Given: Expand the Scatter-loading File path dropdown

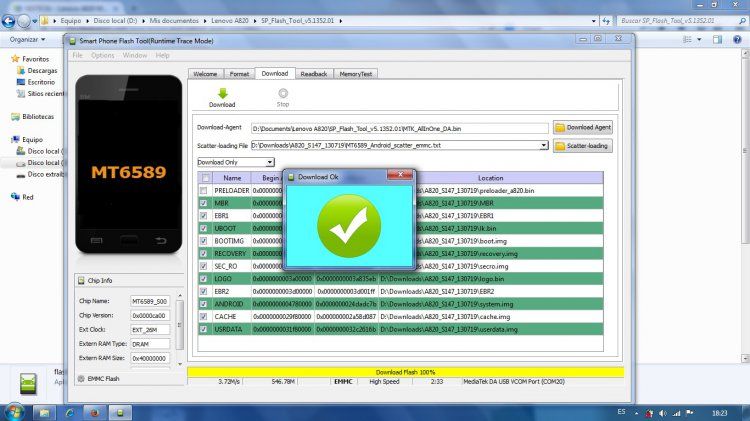Looking at the screenshot, I should [x=544, y=145].
